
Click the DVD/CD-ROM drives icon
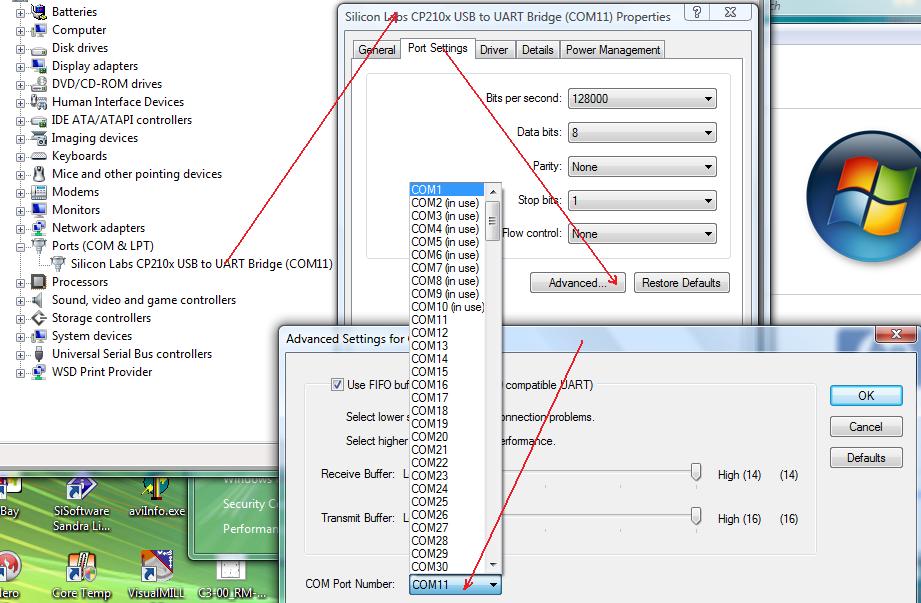point(39,84)
